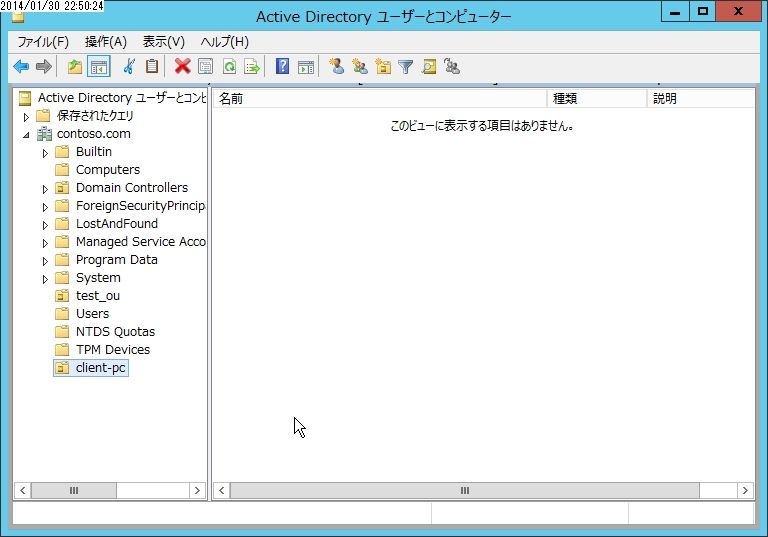
Task: Expand the ForeignSecurityPrincipals node
Action: (x=45, y=207)
